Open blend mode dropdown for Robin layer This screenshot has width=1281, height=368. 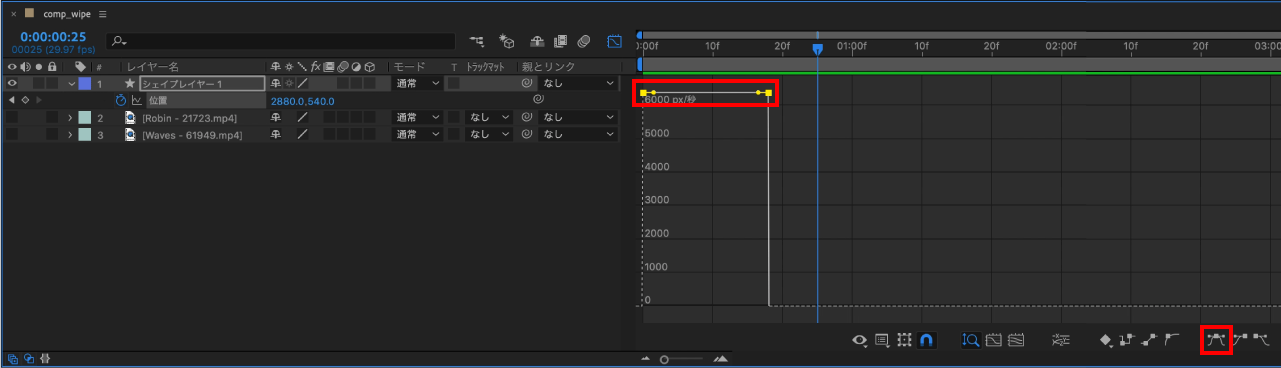(417, 118)
